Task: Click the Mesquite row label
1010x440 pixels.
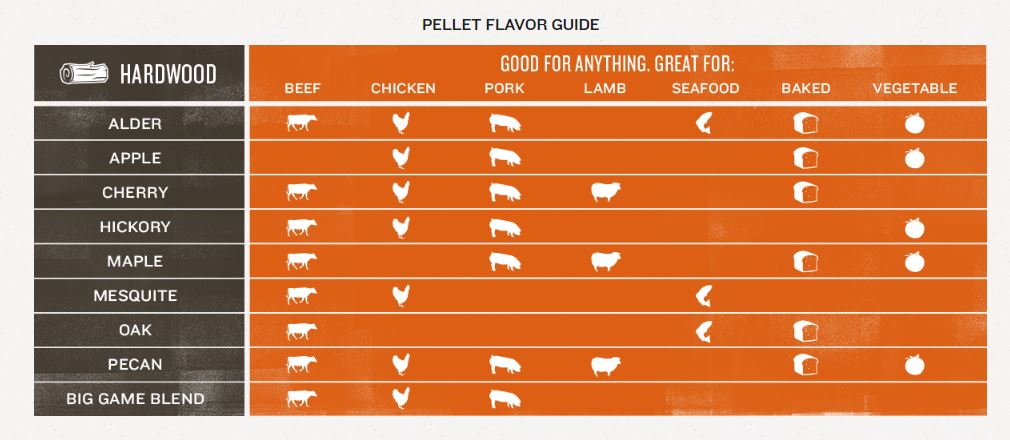Action: pyautogui.click(x=135, y=296)
